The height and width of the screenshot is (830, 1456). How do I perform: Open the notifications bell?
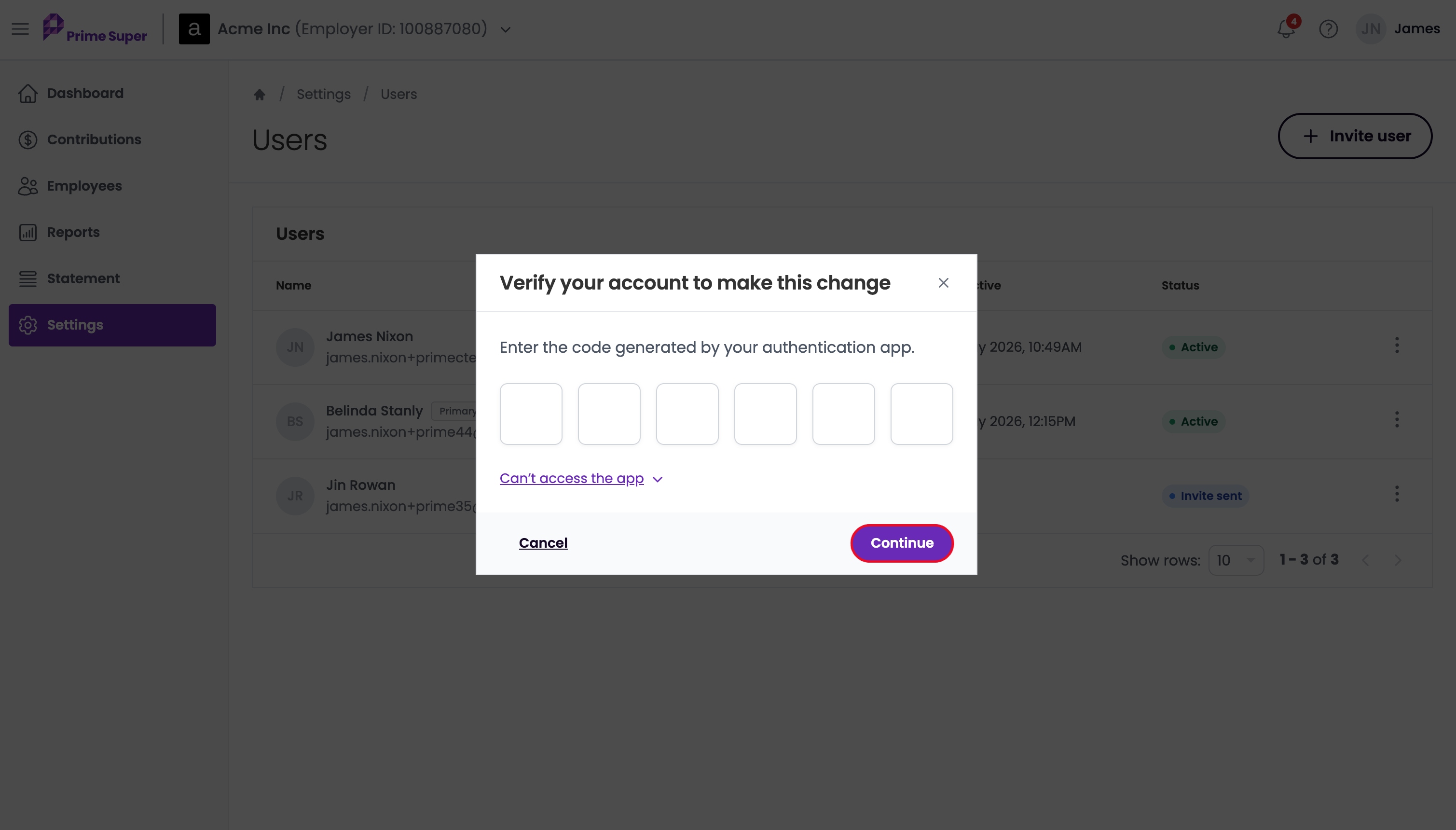pos(1286,28)
